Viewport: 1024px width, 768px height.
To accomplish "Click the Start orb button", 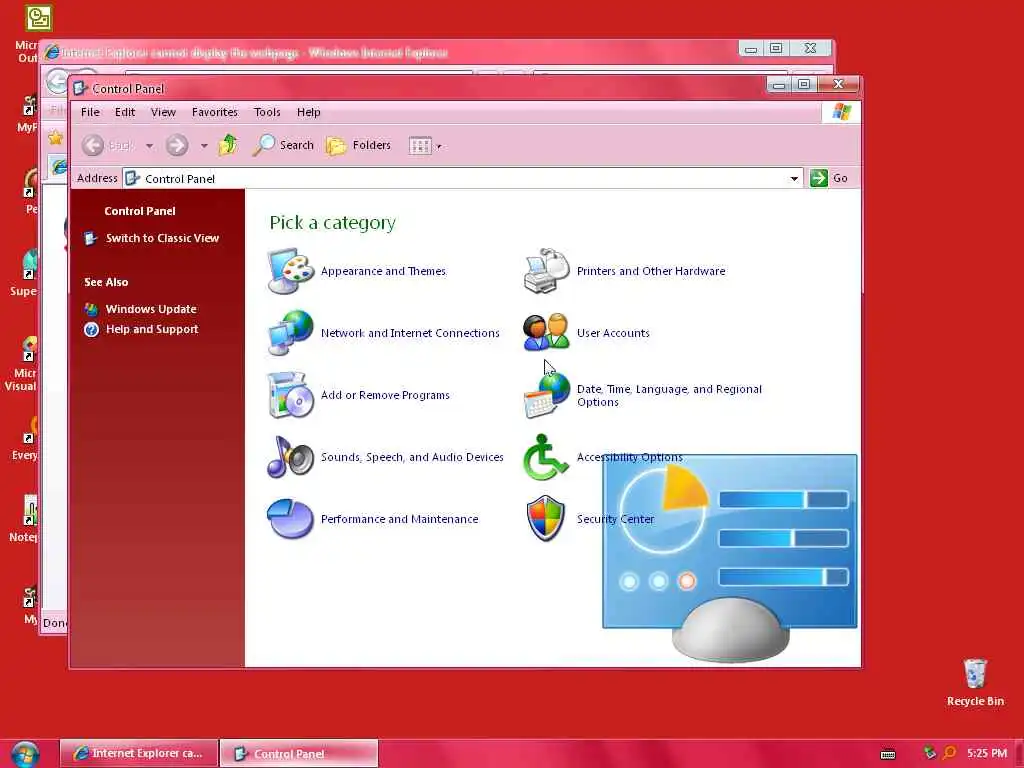I will click(x=25, y=754).
